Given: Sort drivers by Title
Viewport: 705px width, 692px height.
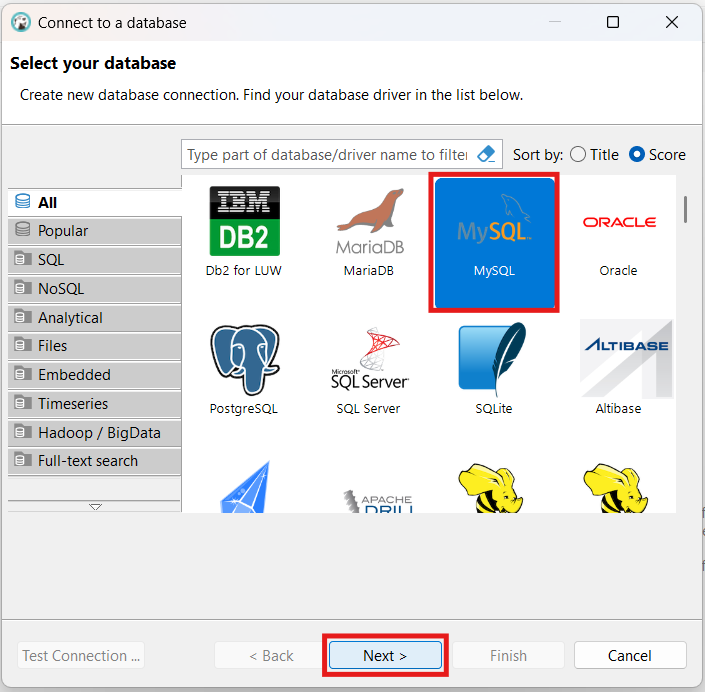Looking at the screenshot, I should point(594,155).
